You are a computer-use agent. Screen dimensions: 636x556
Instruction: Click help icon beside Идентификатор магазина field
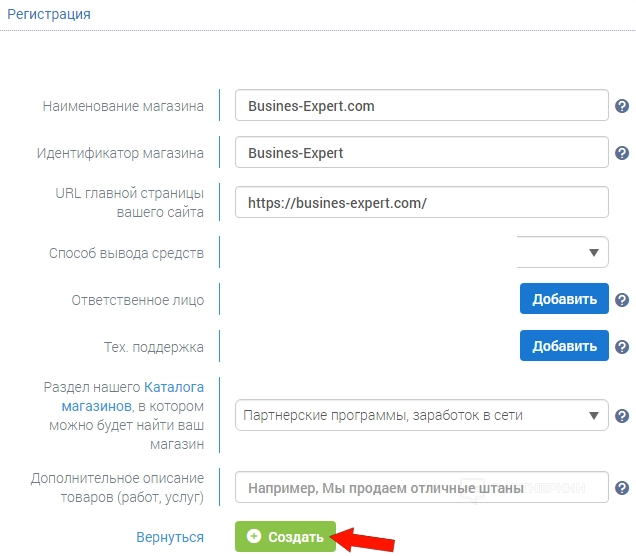[x=621, y=153]
